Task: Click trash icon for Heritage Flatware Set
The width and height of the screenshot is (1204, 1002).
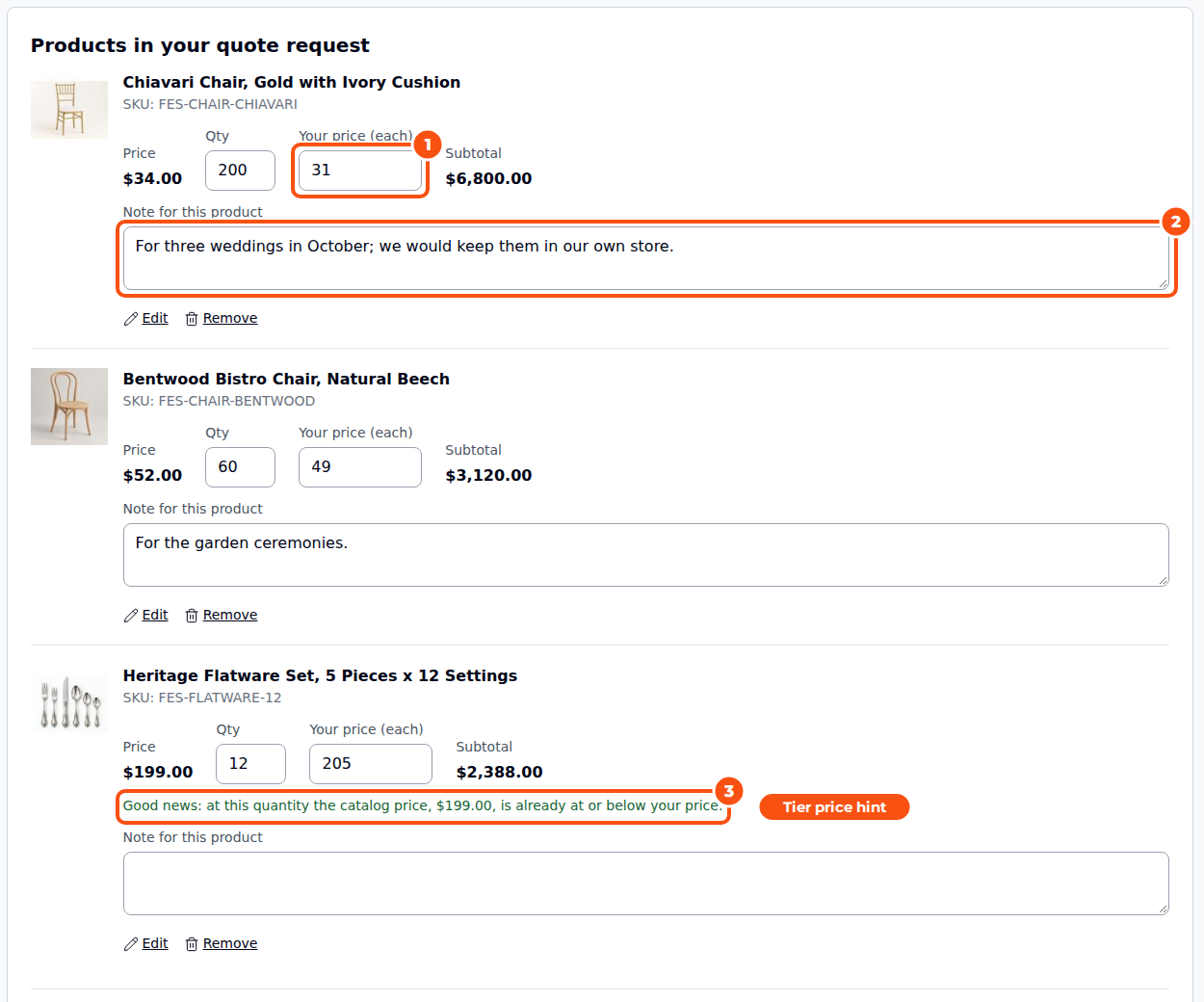Action: click(x=192, y=944)
